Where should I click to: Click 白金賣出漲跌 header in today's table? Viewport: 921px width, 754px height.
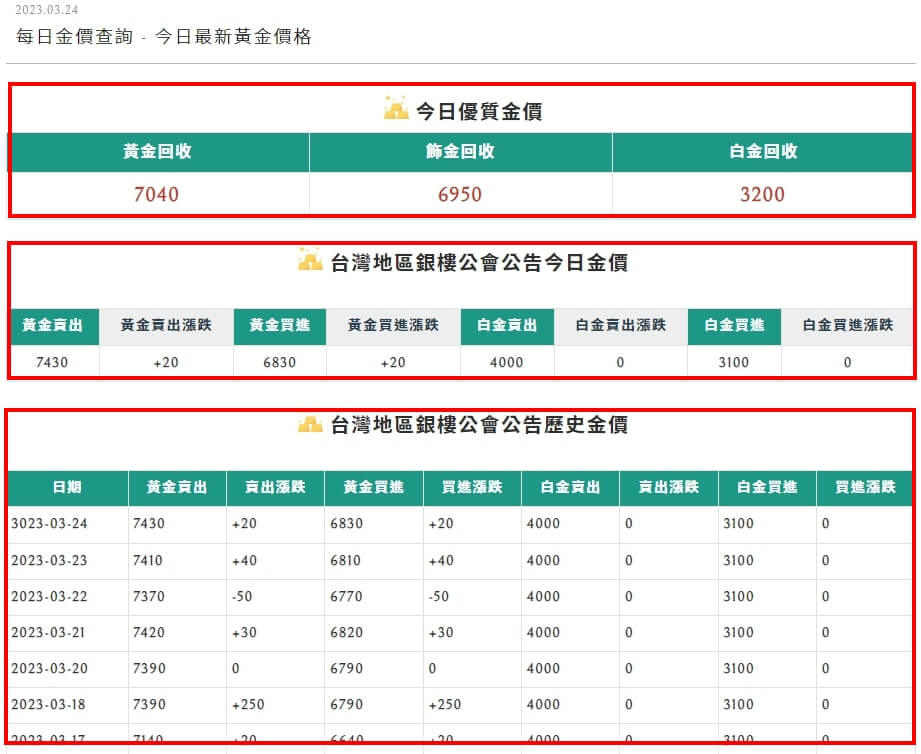pyautogui.click(x=621, y=326)
